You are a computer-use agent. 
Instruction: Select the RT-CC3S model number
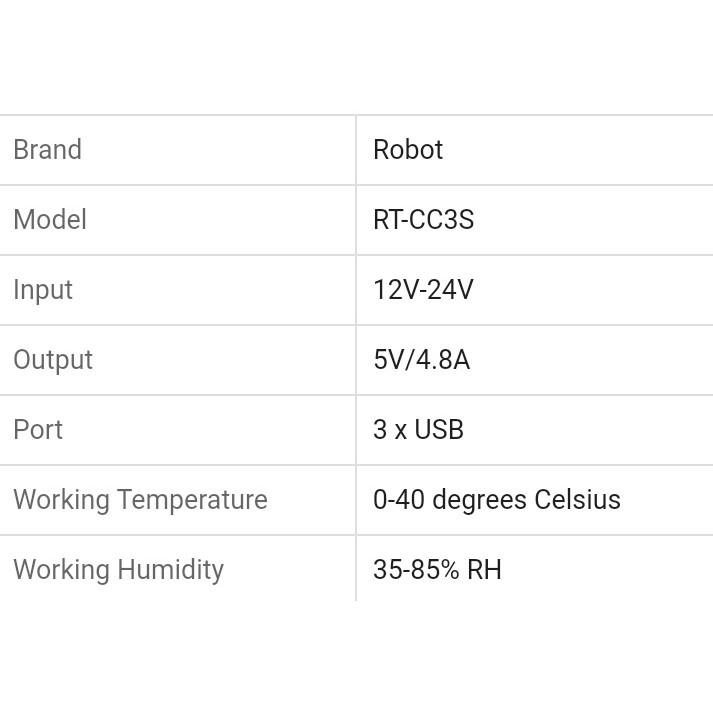click(423, 220)
